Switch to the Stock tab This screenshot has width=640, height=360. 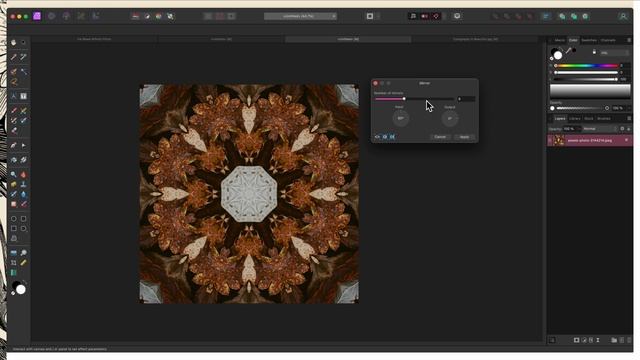tap(589, 119)
